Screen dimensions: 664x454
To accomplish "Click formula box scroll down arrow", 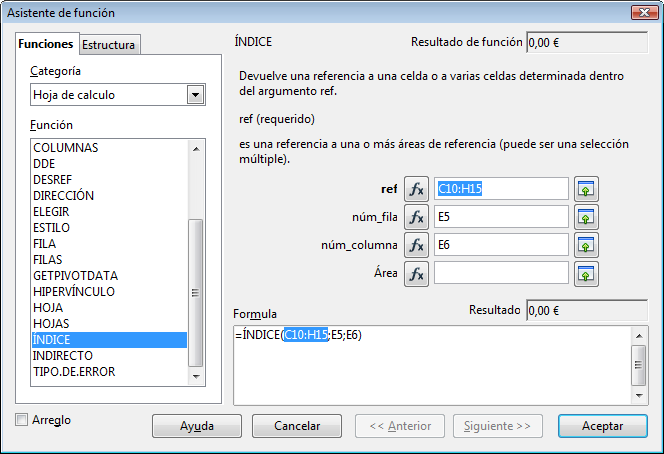I will tap(639, 396).
